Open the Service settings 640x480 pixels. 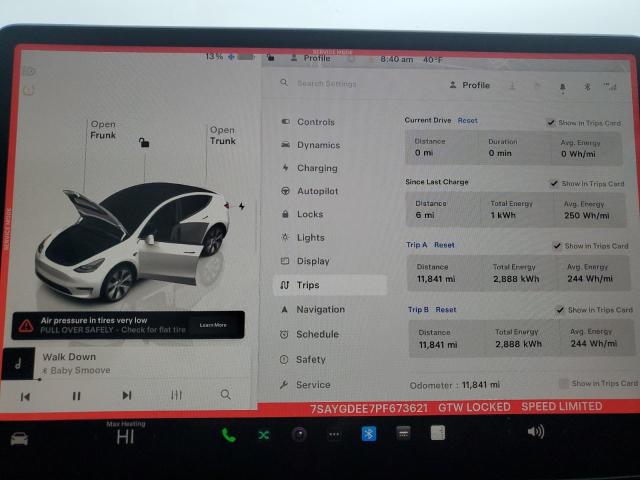point(313,384)
